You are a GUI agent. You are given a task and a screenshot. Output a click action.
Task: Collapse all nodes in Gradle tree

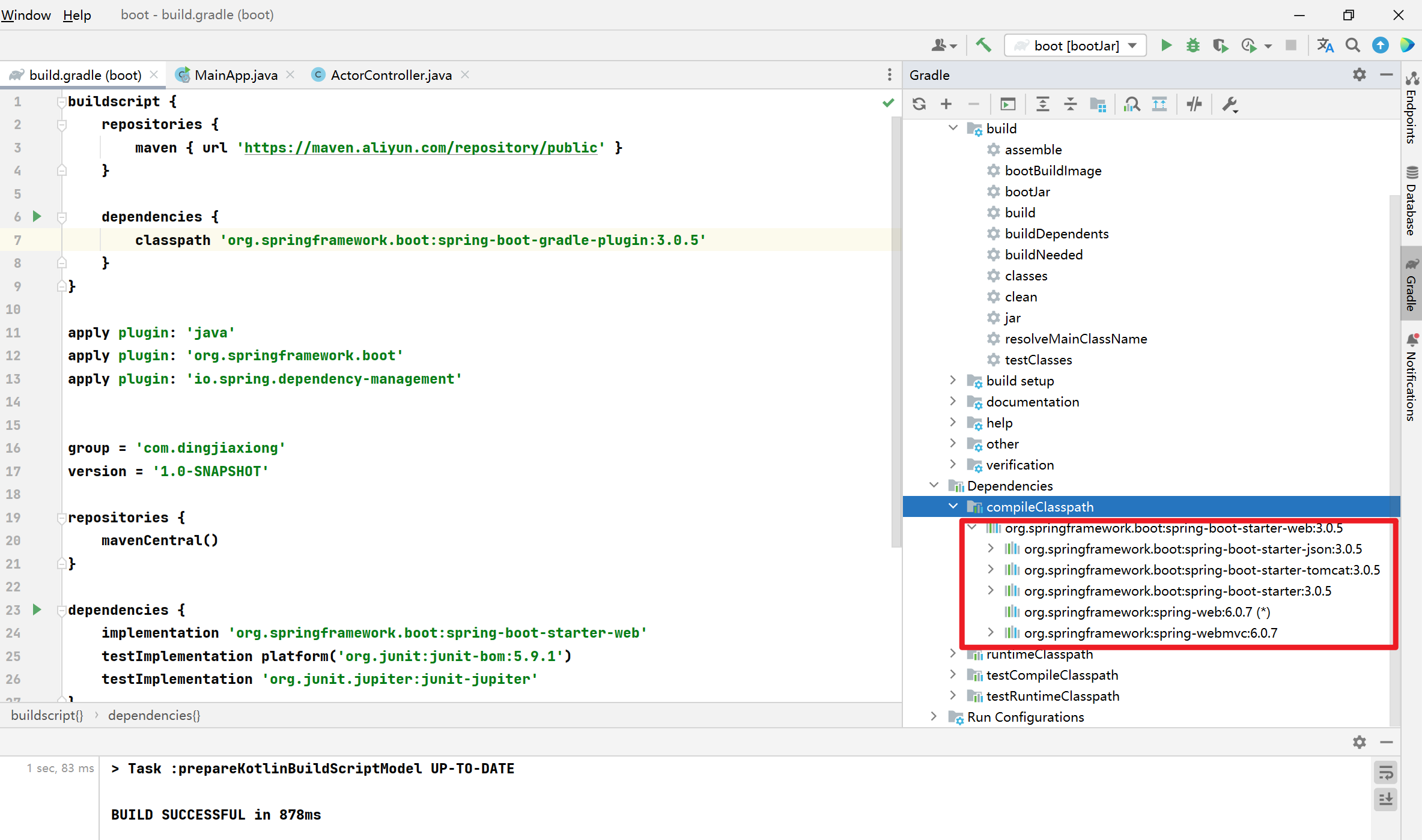(1071, 104)
